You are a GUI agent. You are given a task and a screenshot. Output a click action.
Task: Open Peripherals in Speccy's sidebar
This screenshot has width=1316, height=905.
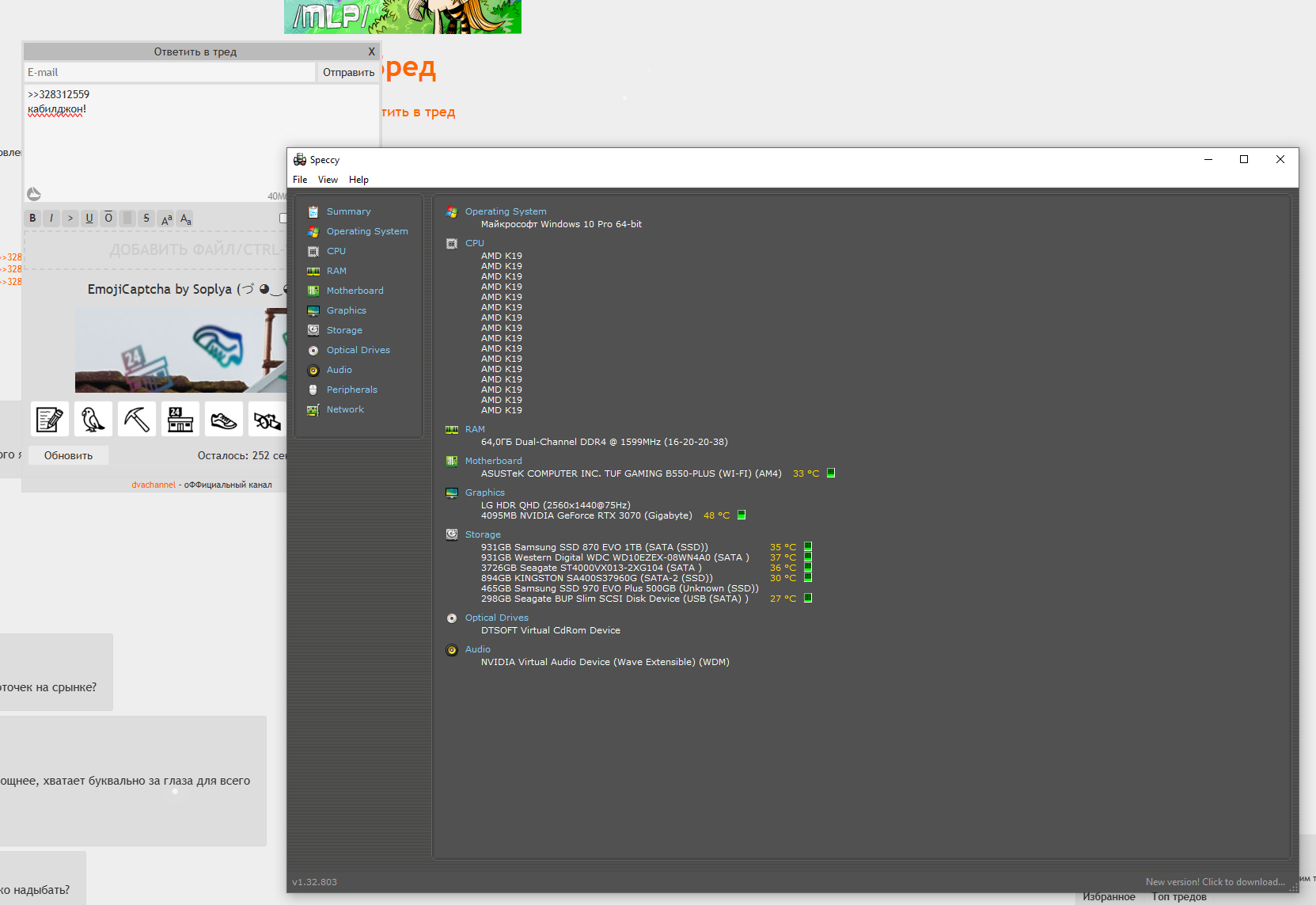[x=352, y=390]
